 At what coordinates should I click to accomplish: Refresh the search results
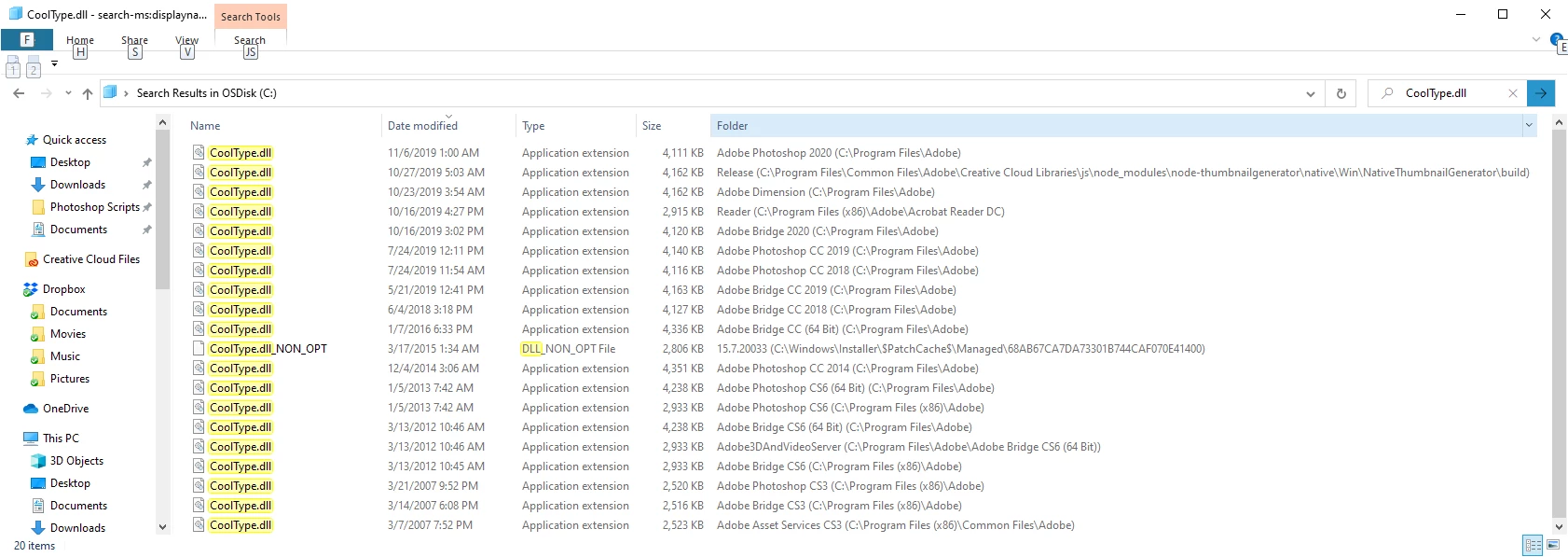[1341, 93]
